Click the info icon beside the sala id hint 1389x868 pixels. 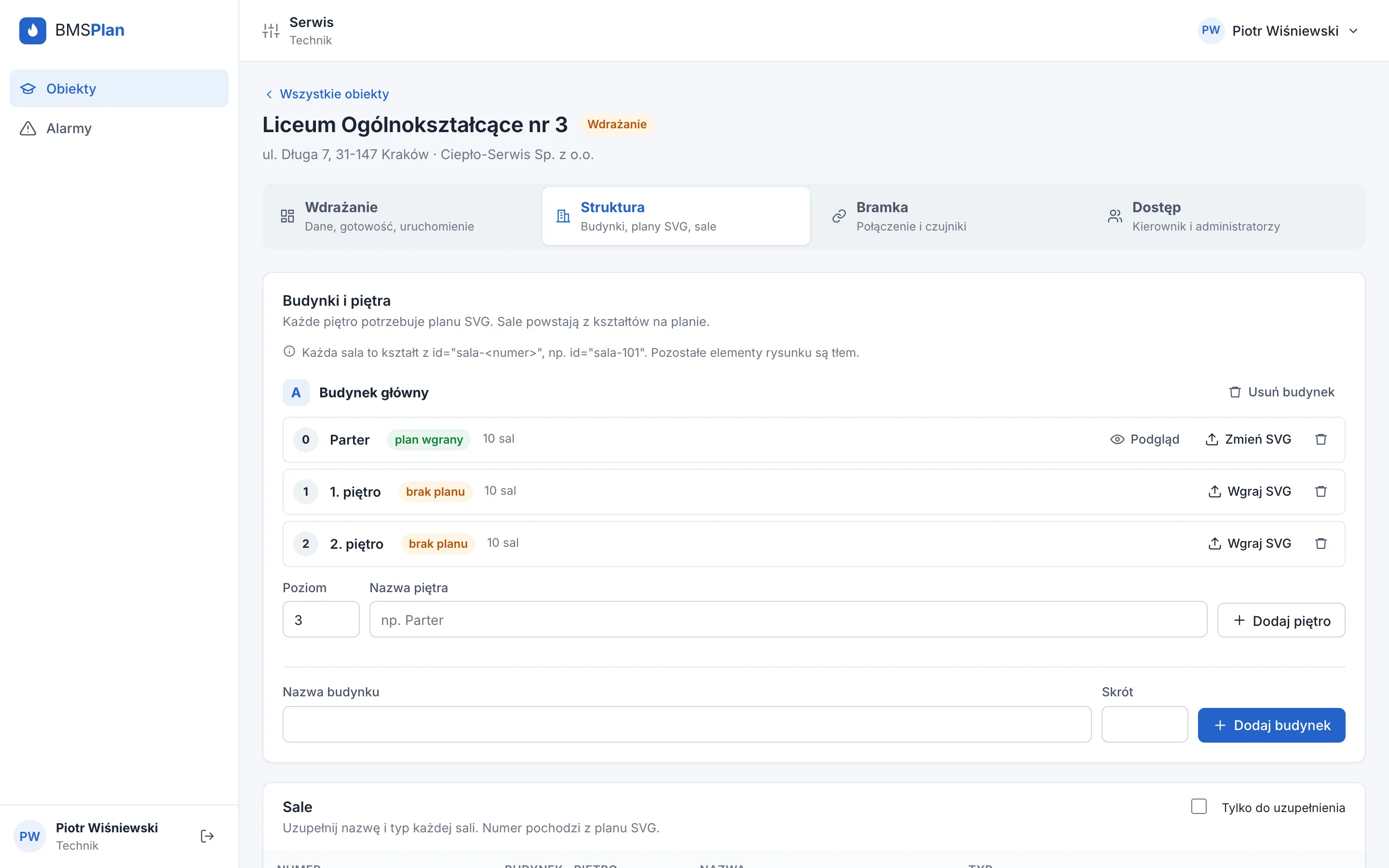[289, 352]
